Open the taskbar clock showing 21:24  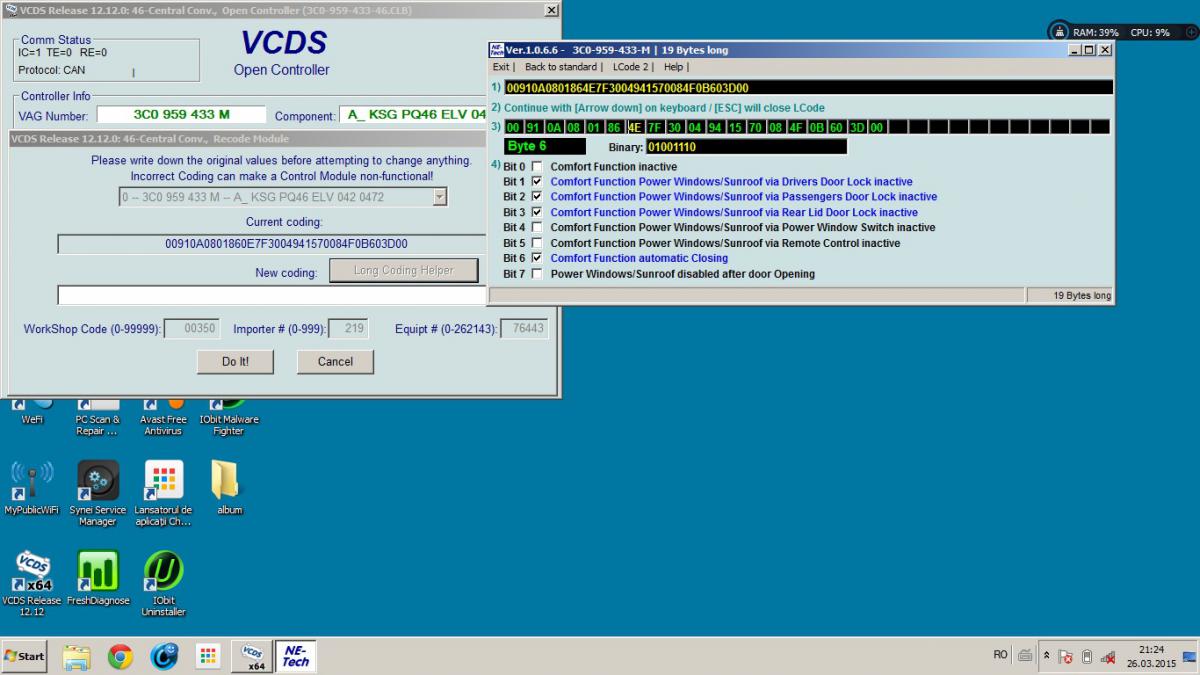coord(1150,656)
